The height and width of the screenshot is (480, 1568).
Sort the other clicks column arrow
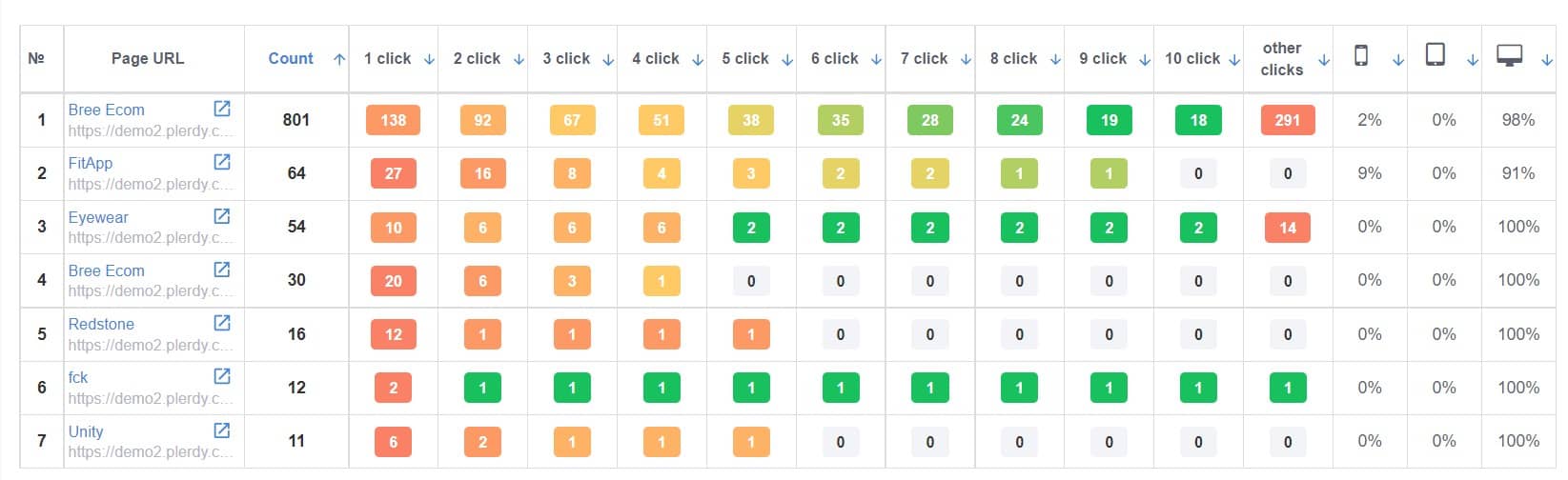(1324, 60)
